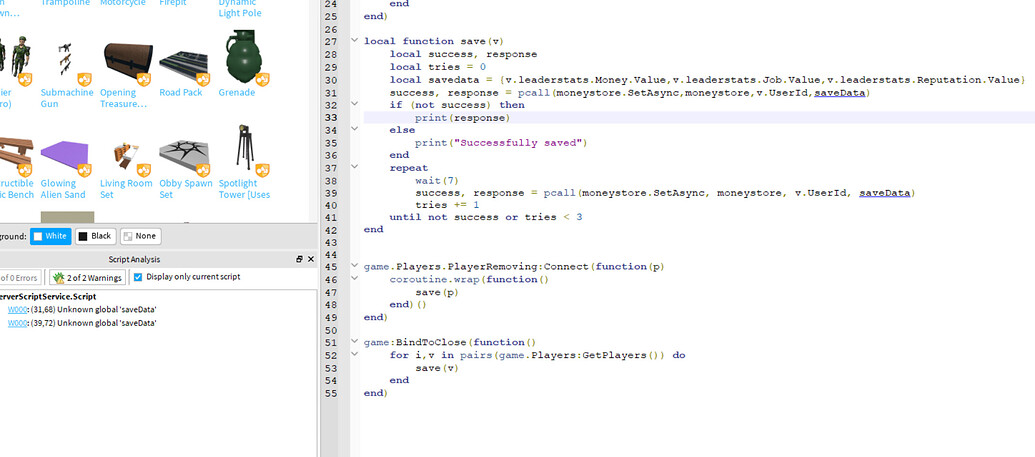Collapse the if block at line 32
This screenshot has height=457, width=1035.
354,104
